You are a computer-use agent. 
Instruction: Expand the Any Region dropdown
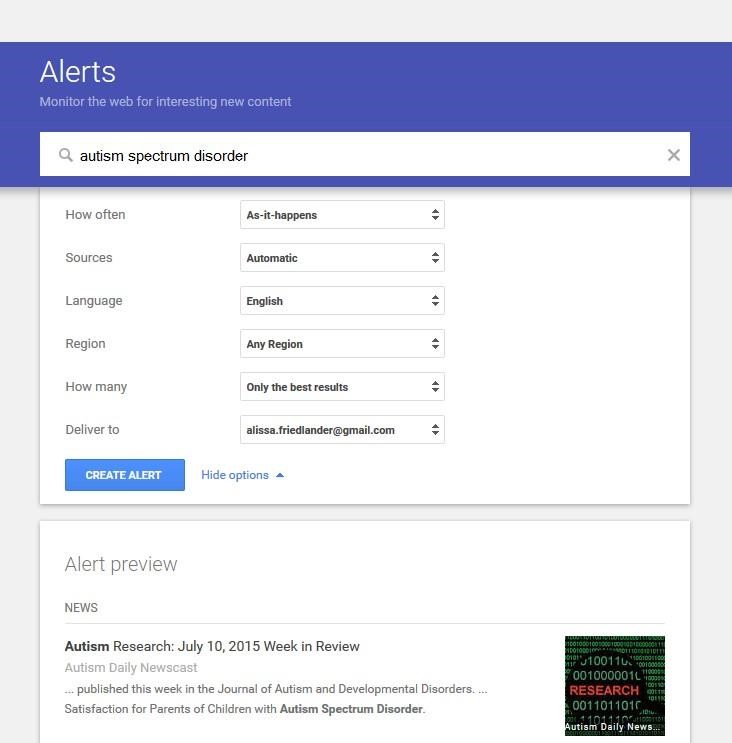coord(342,344)
